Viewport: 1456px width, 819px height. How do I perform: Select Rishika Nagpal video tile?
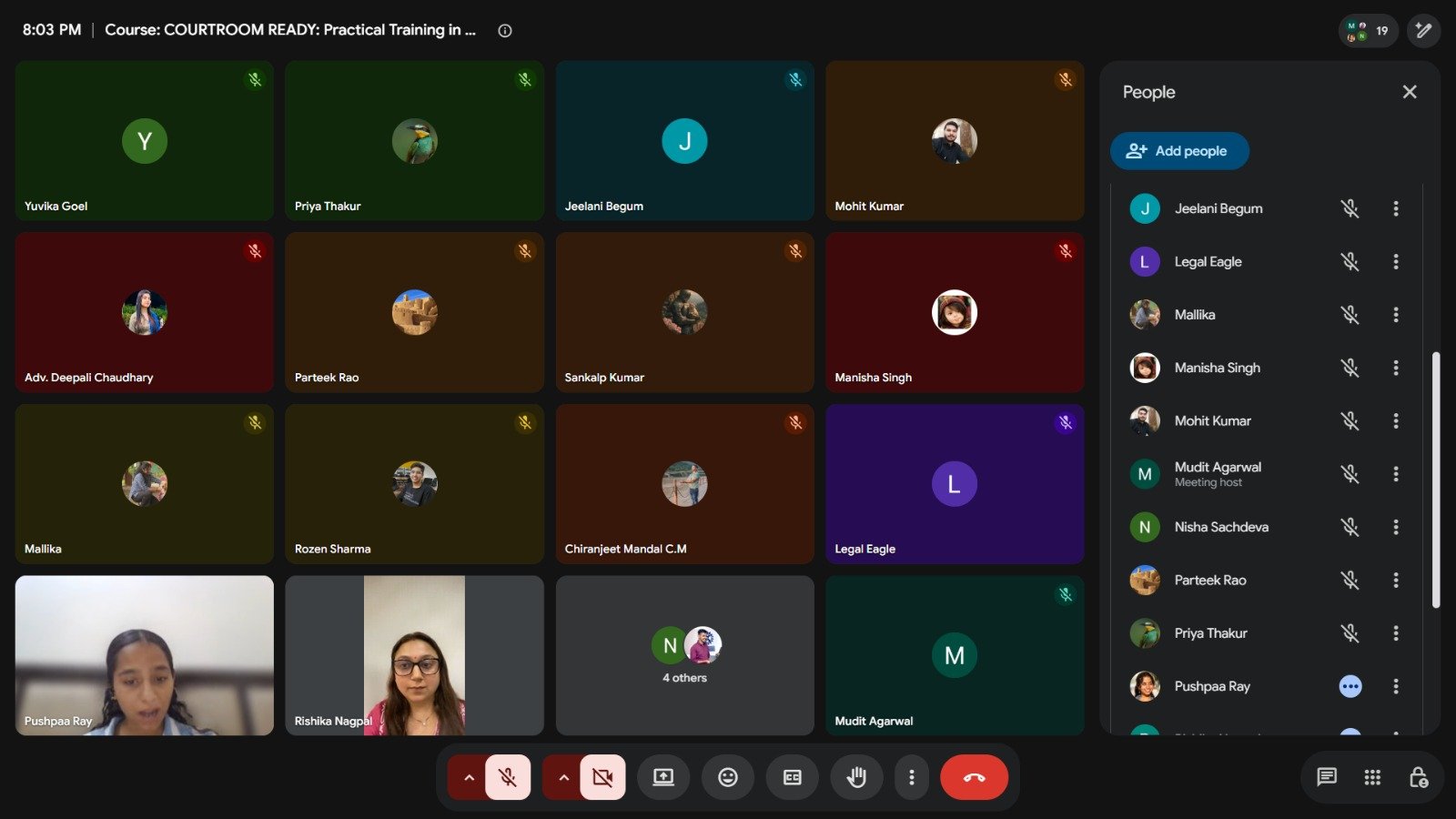pyautogui.click(x=415, y=655)
